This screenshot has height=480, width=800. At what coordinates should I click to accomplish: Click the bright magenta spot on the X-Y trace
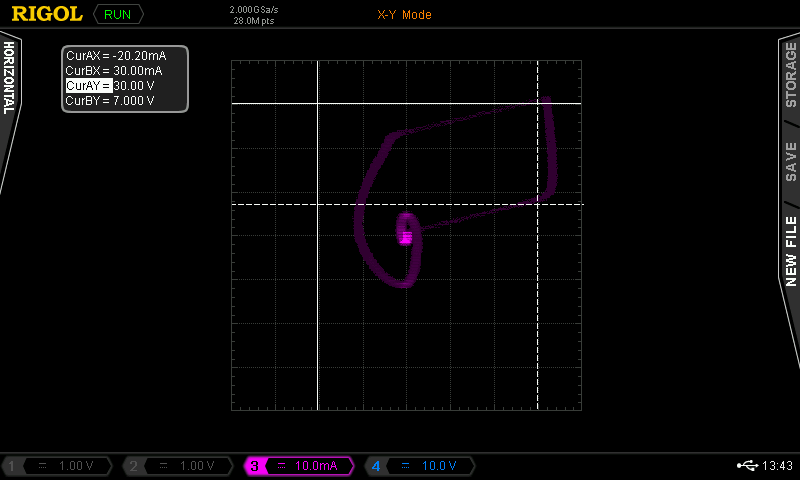(406, 232)
